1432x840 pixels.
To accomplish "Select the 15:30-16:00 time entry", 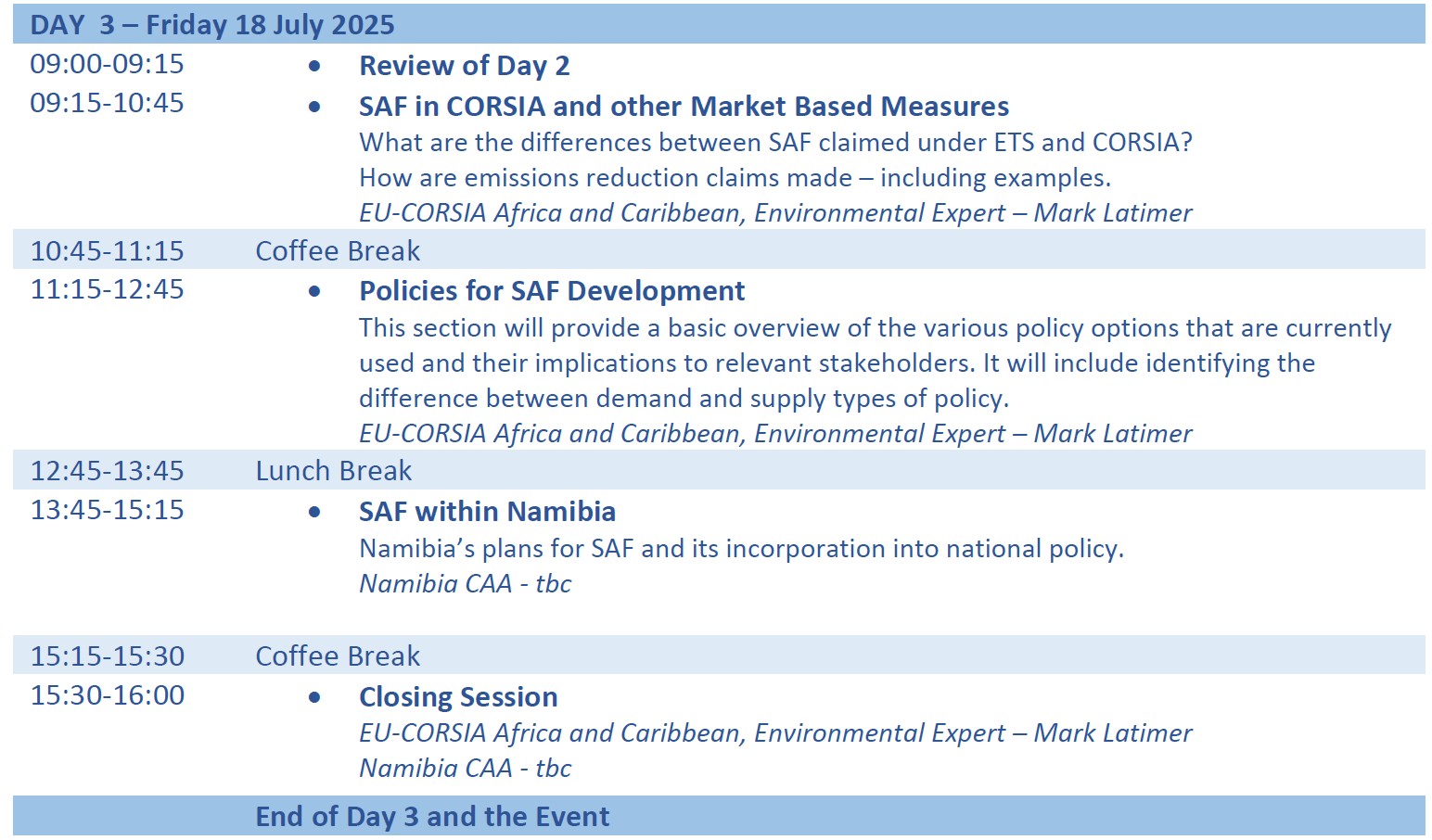I will tap(107, 695).
